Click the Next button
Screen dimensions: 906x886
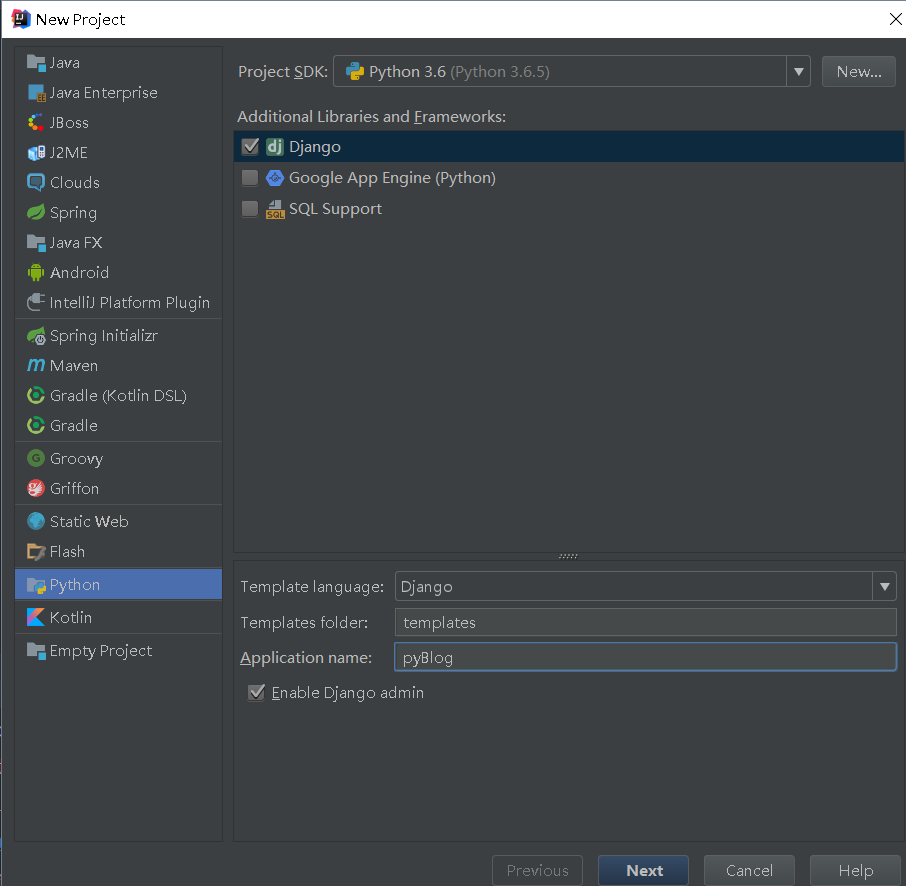pos(644,870)
